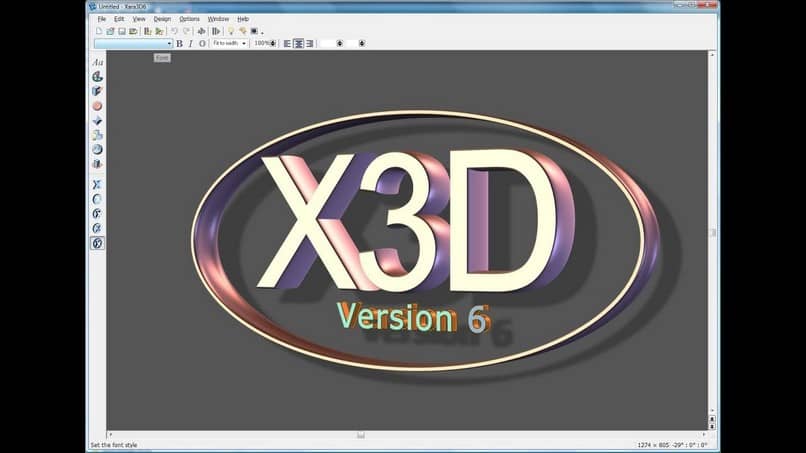Click the vertical scrollbar up arrow

coord(712,55)
